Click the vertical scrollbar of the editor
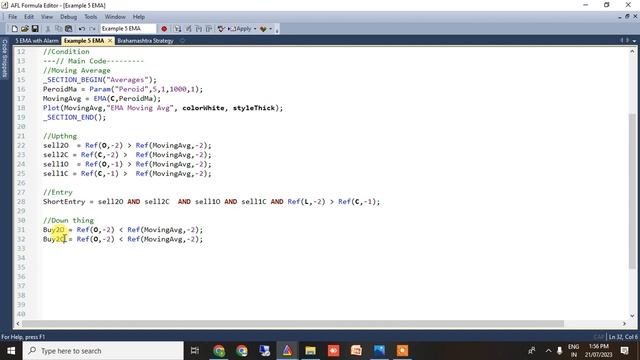This screenshot has height=360, width=640. [x=632, y=191]
